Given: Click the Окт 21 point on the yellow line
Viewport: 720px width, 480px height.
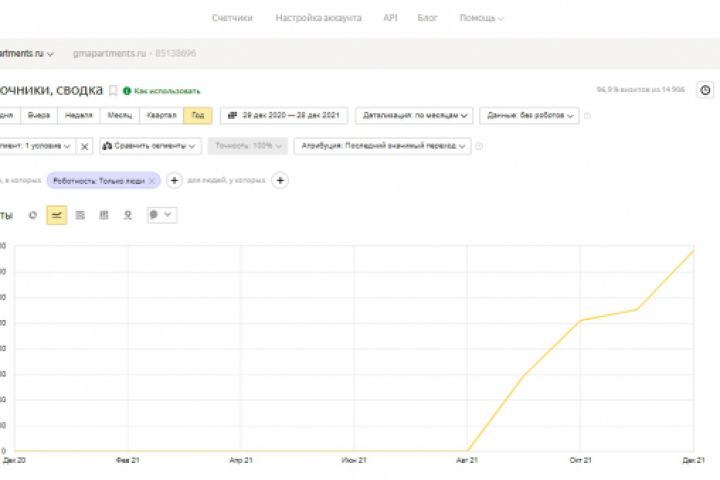Looking at the screenshot, I should point(580,321).
